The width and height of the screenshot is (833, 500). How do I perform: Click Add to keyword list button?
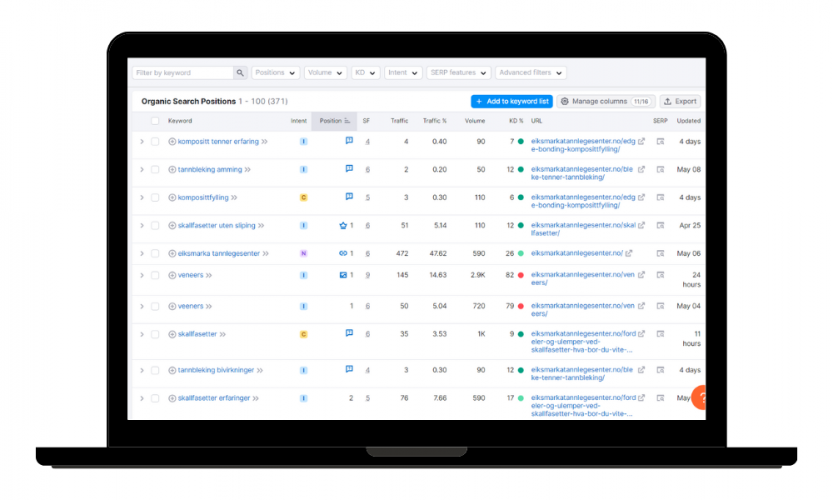[512, 101]
